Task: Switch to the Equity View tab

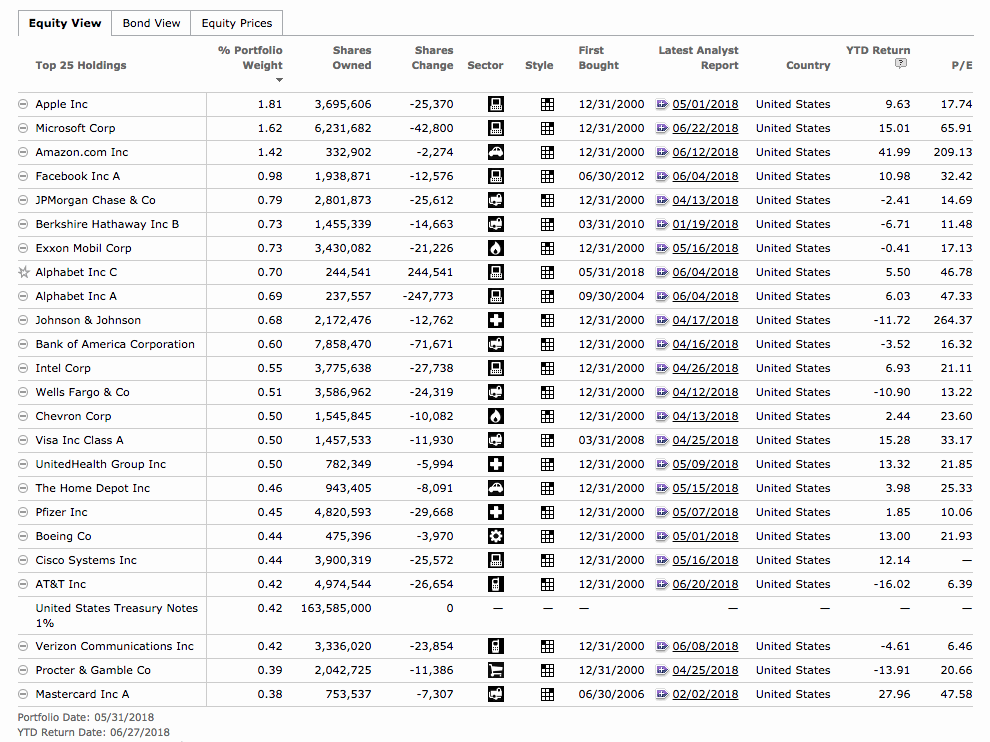Action: click(65, 23)
